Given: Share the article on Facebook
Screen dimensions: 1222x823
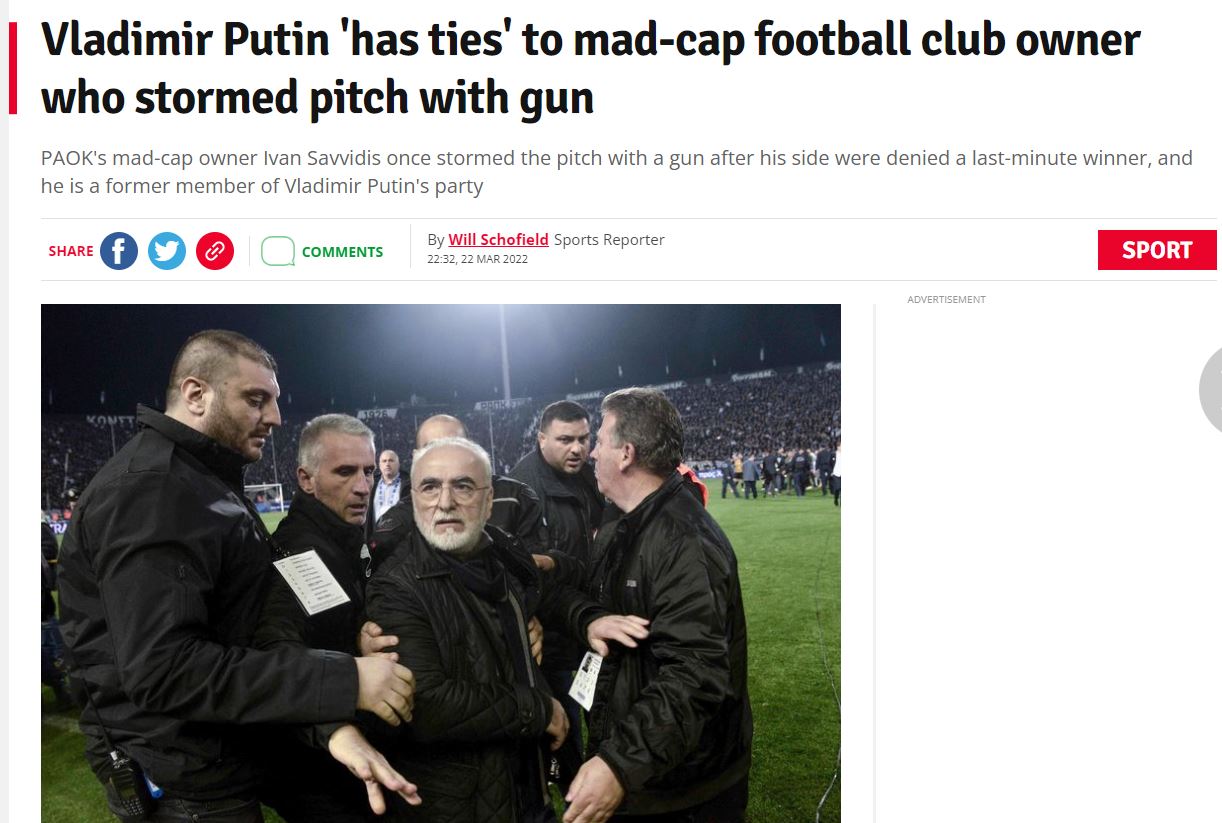Looking at the screenshot, I should point(119,251).
